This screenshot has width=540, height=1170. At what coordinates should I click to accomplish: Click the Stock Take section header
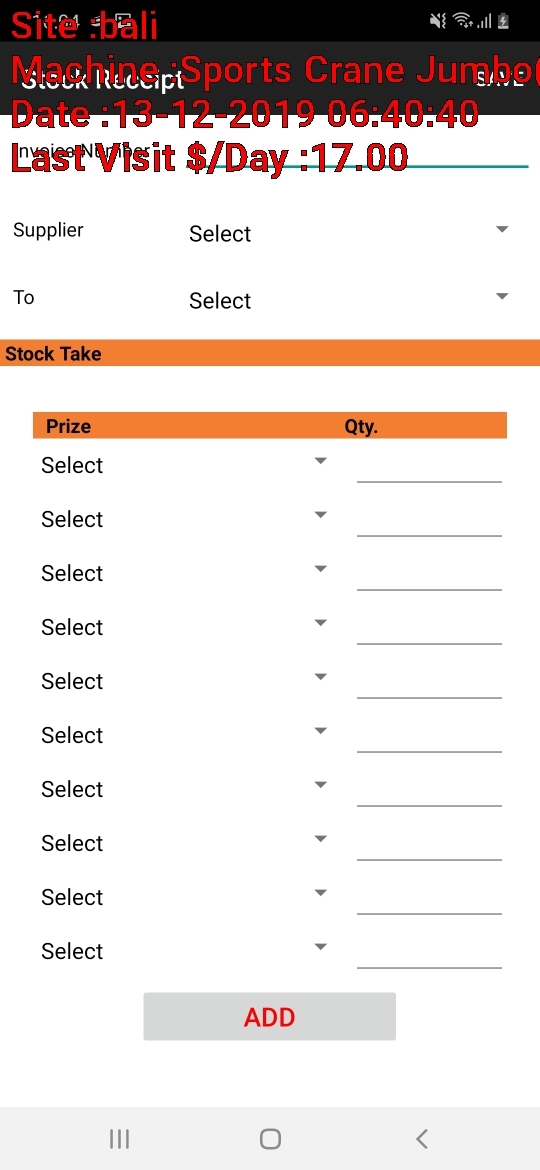click(x=270, y=353)
